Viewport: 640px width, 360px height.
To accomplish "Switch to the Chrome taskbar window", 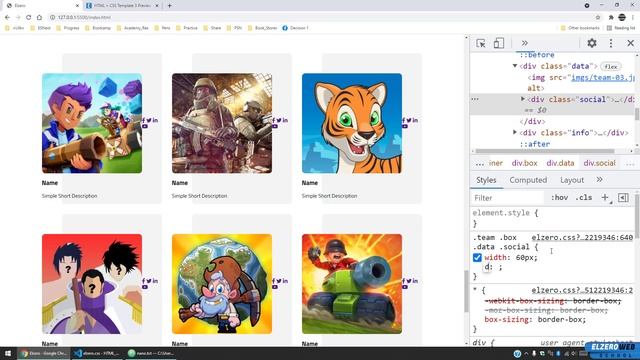I will pyautogui.click(x=44, y=353).
